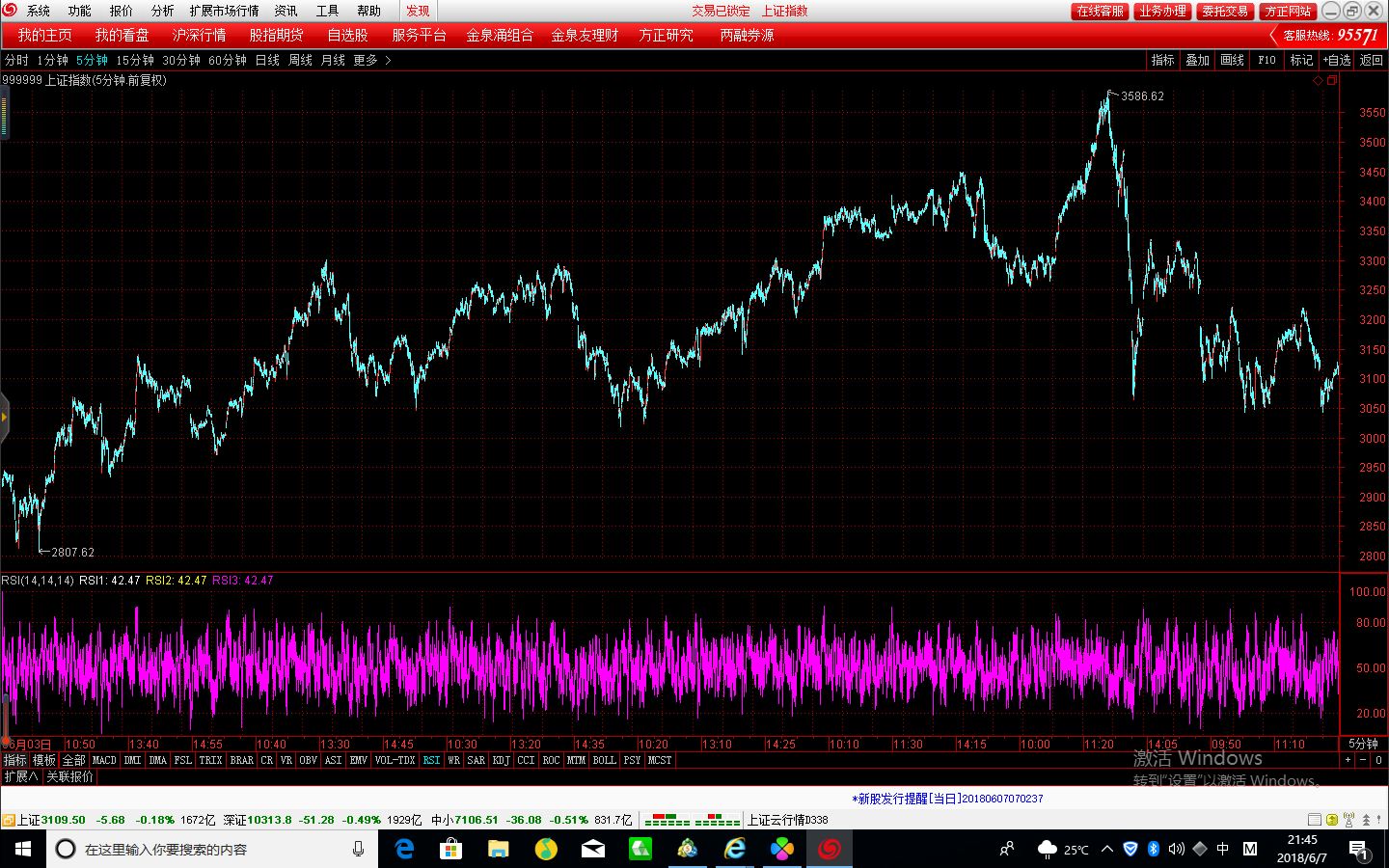Viewport: 1389px width, 868px height.
Task: Click the zoom-in plus icon at bottom right
Action: 1348,760
